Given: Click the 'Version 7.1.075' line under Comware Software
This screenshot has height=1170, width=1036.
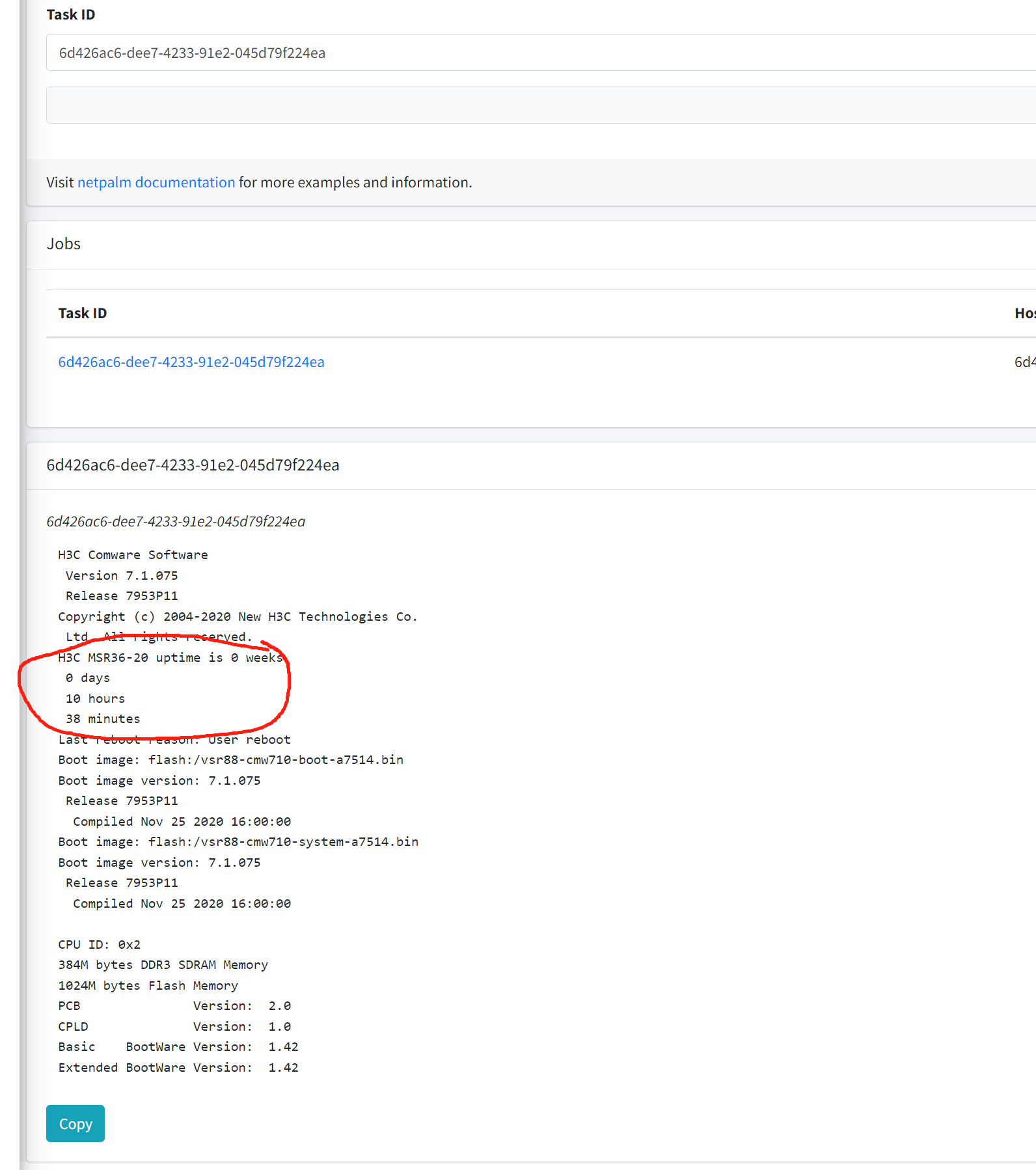Looking at the screenshot, I should pos(122,575).
